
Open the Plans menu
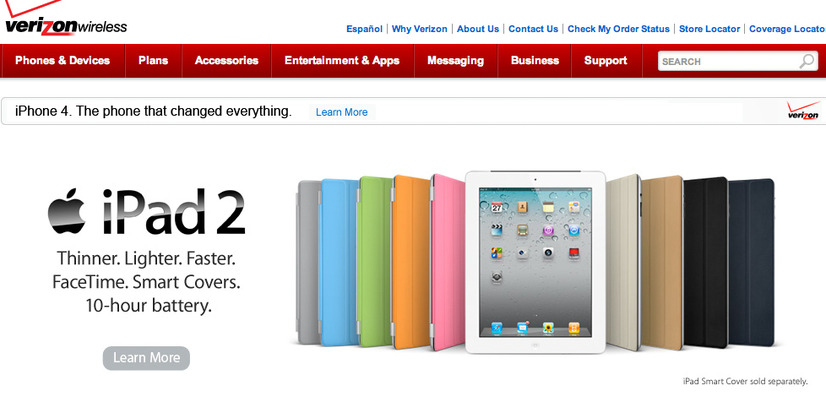153,61
